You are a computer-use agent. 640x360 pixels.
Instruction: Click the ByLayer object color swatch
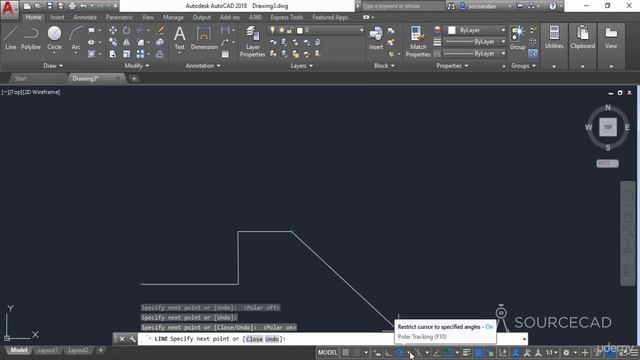pyautogui.click(x=451, y=30)
